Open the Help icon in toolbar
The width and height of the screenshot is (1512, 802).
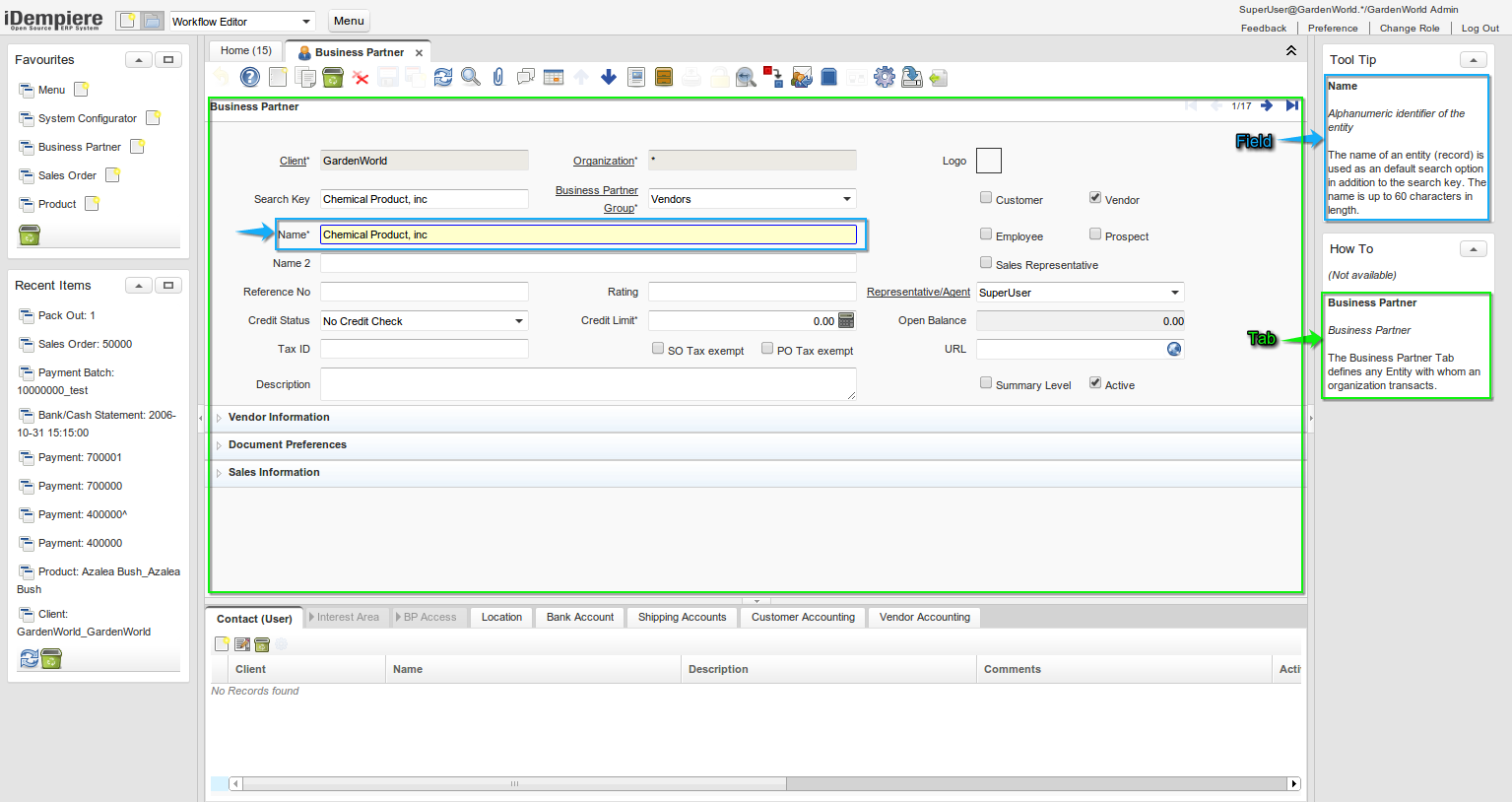(x=250, y=77)
